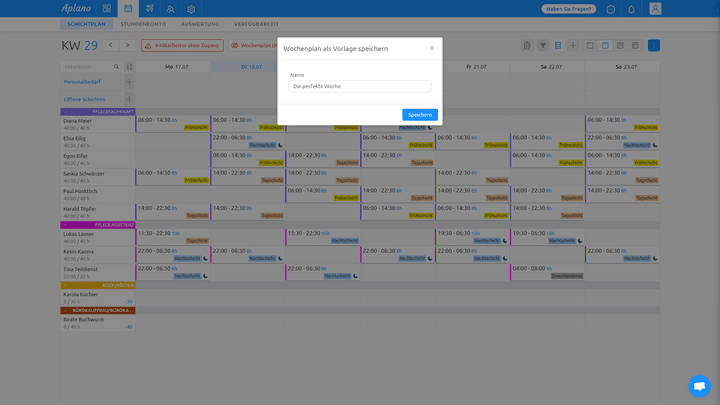Click the template name input field
The height and width of the screenshot is (405, 720).
click(360, 87)
